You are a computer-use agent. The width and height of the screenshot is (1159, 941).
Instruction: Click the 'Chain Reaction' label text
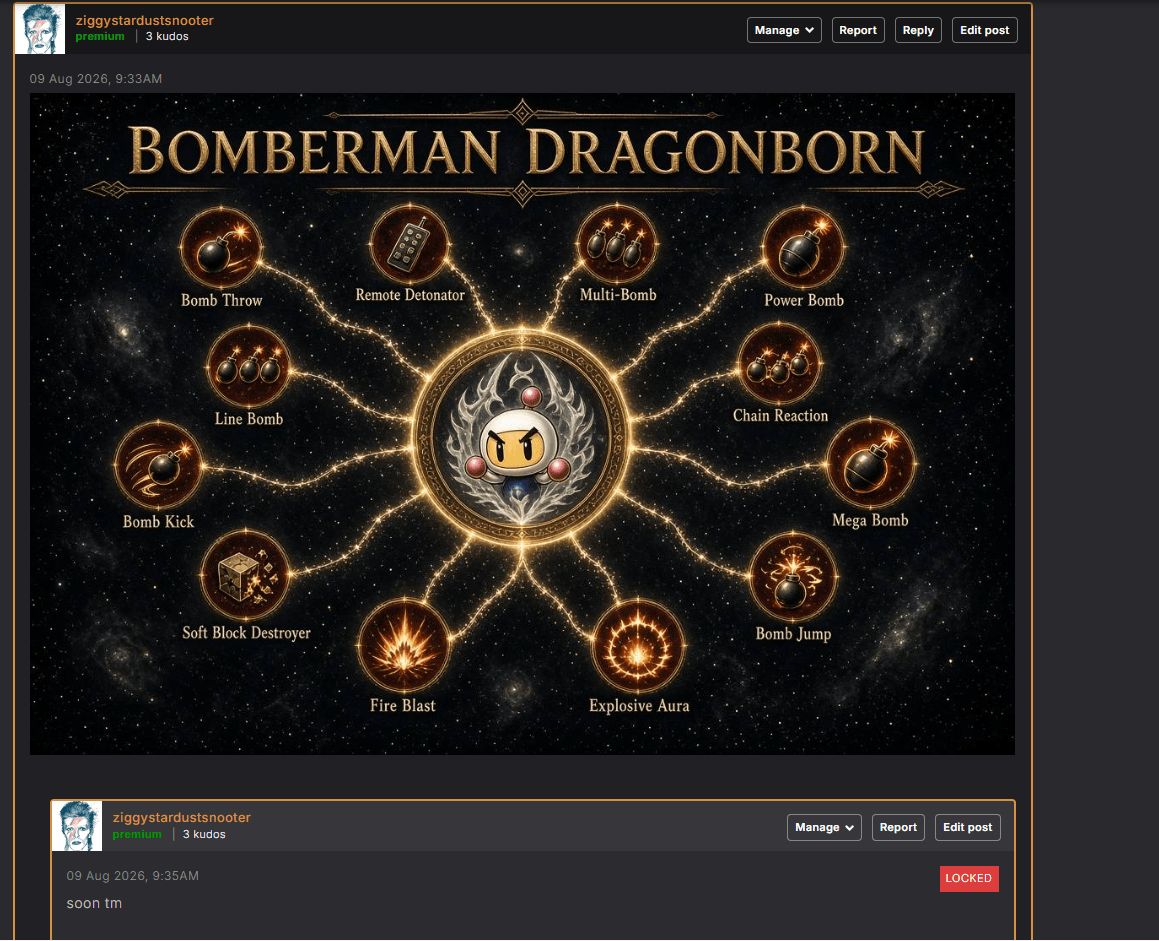click(x=781, y=415)
